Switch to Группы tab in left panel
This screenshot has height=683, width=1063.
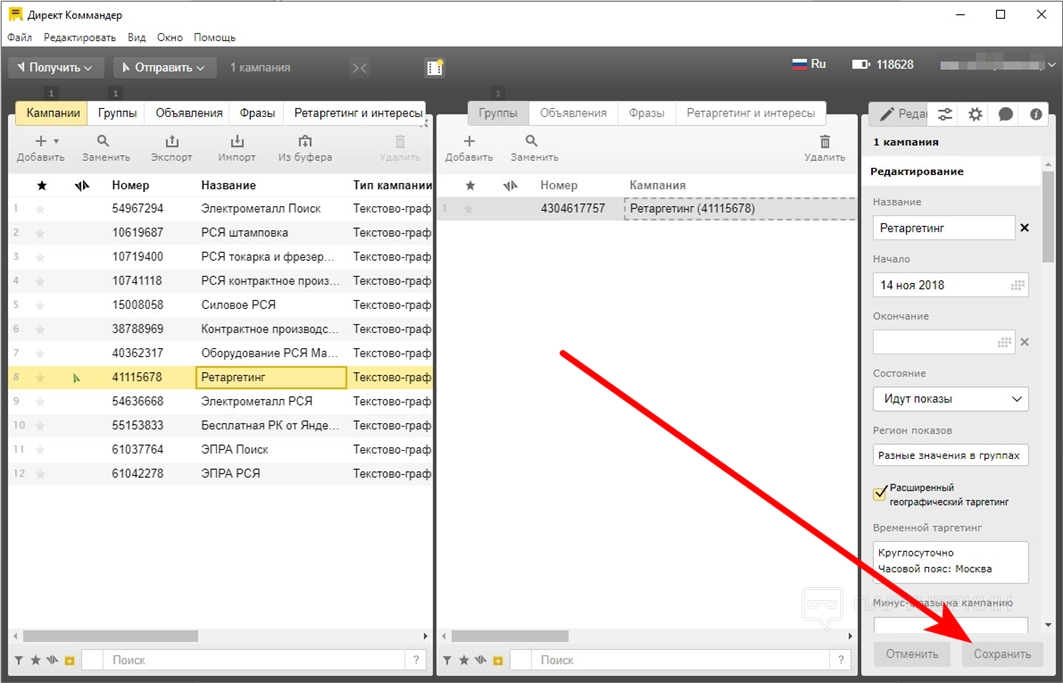click(x=117, y=113)
